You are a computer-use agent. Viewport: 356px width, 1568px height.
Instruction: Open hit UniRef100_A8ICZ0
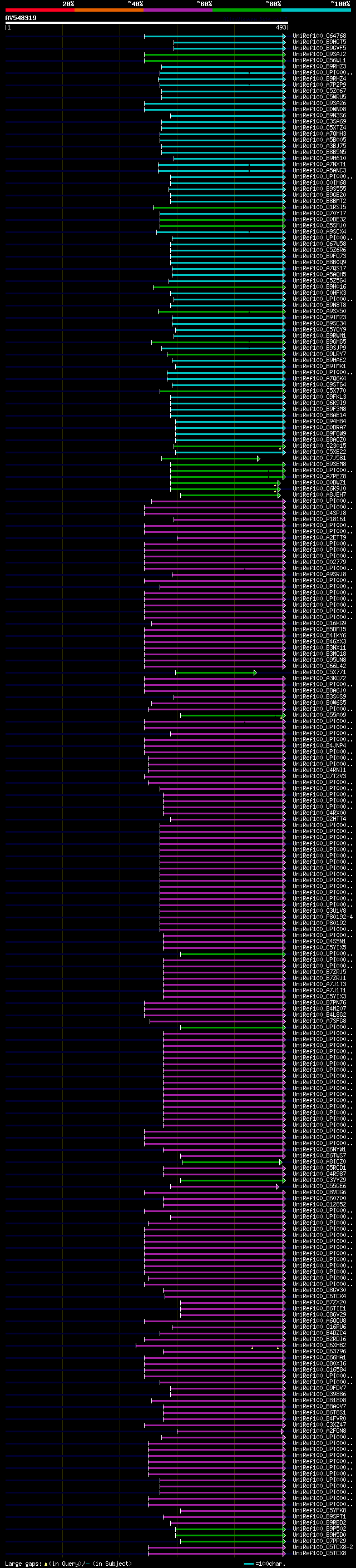click(319, 1162)
